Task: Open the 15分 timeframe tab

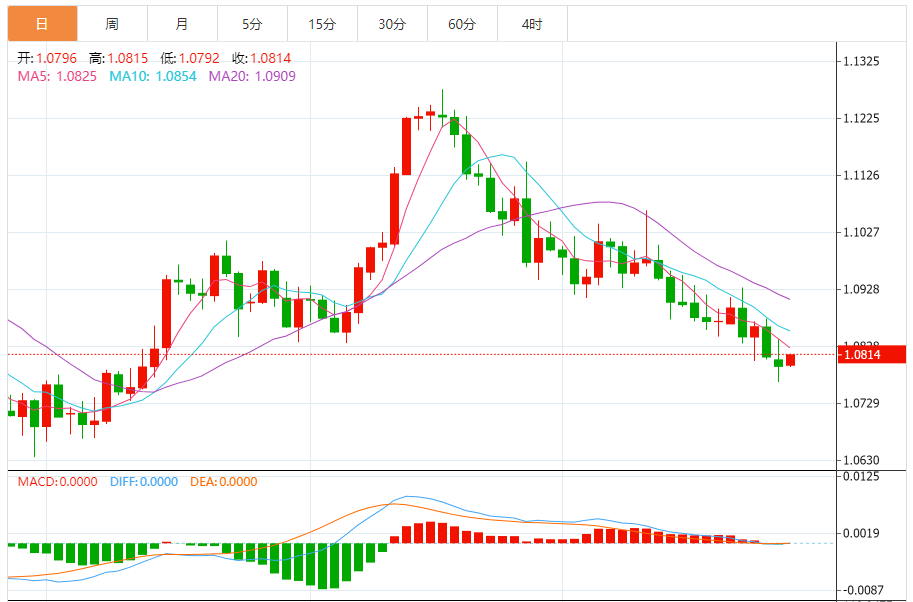Action: pos(322,24)
